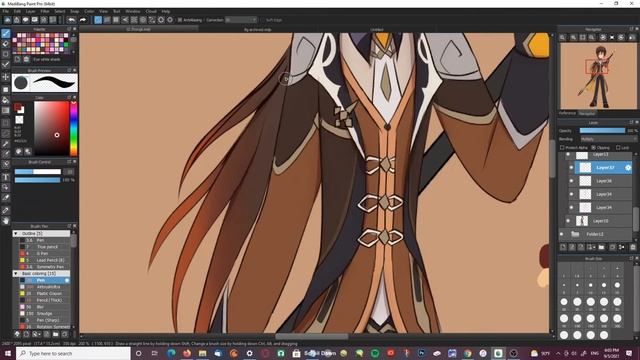Open Layer37 settings gear

tap(628, 168)
